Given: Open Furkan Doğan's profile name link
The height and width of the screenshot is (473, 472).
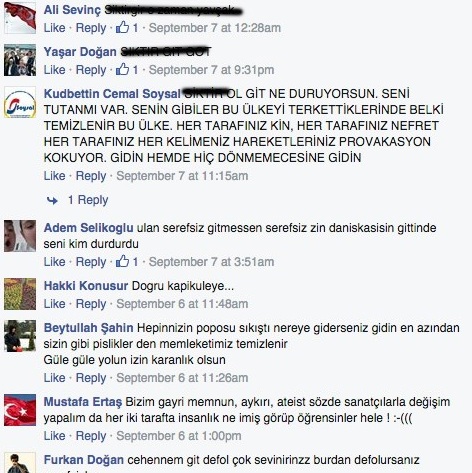Looking at the screenshot, I should pyautogui.click(x=84, y=460).
